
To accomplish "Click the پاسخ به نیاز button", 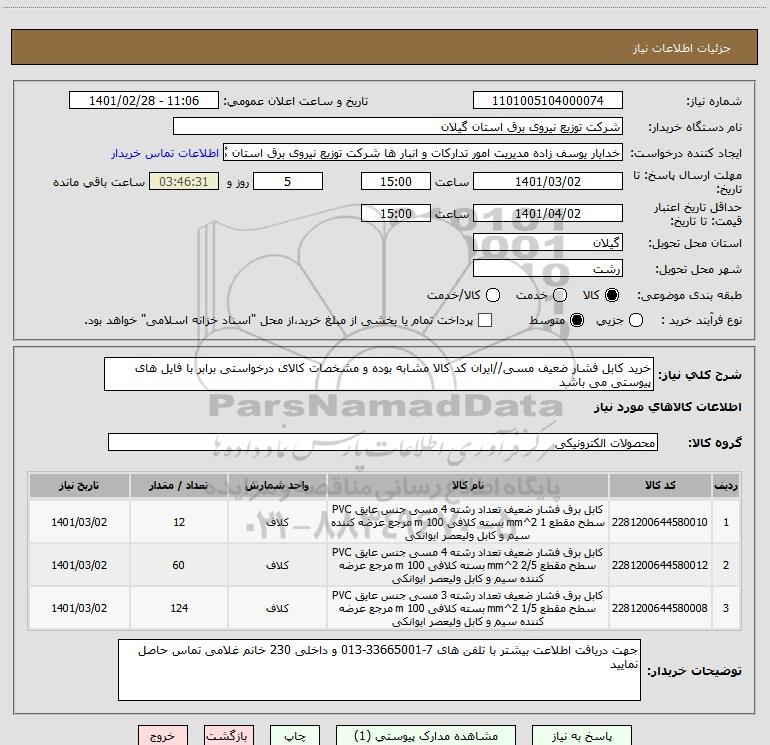I will (581, 736).
